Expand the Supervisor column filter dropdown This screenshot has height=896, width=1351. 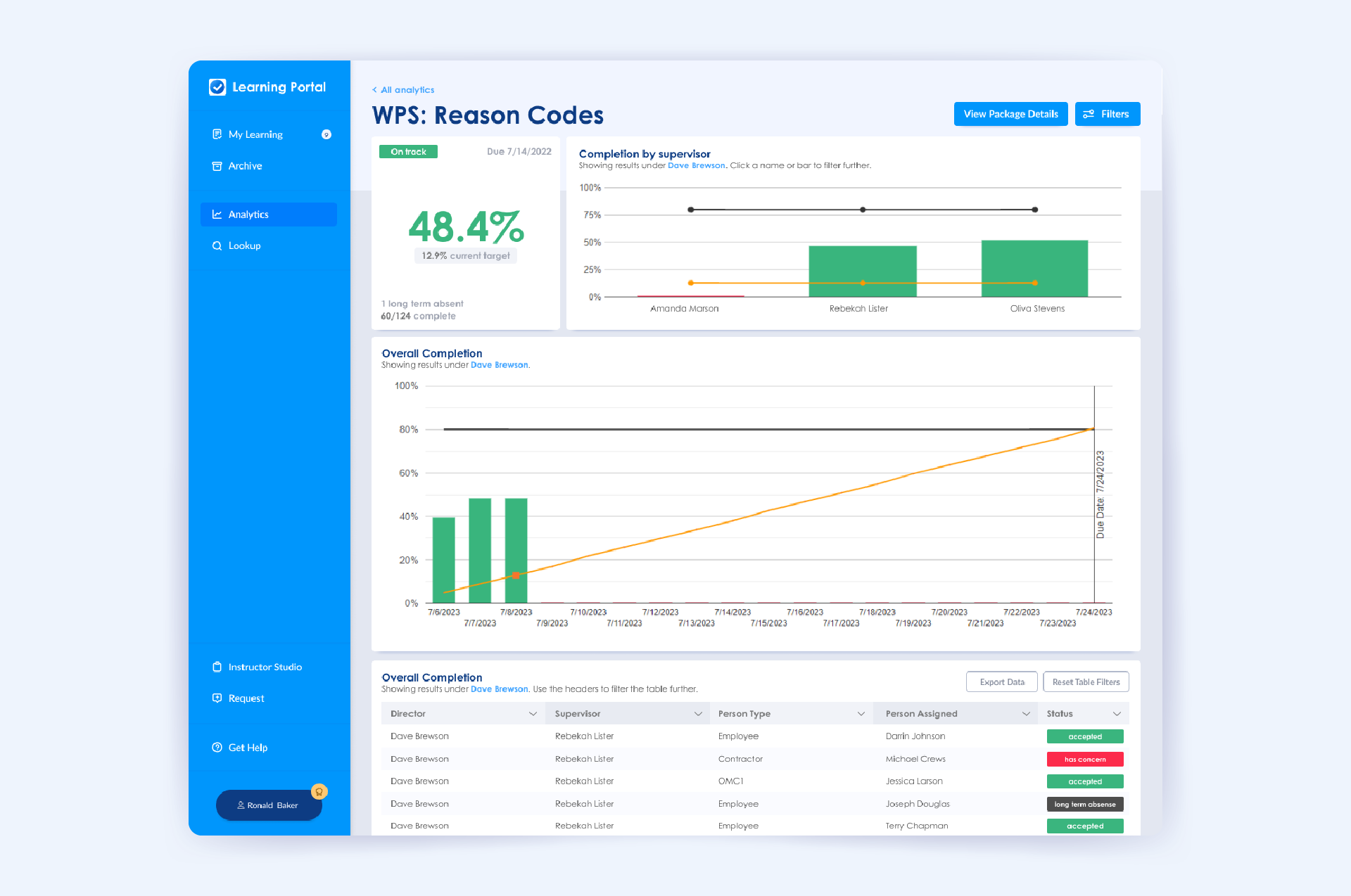coord(698,714)
